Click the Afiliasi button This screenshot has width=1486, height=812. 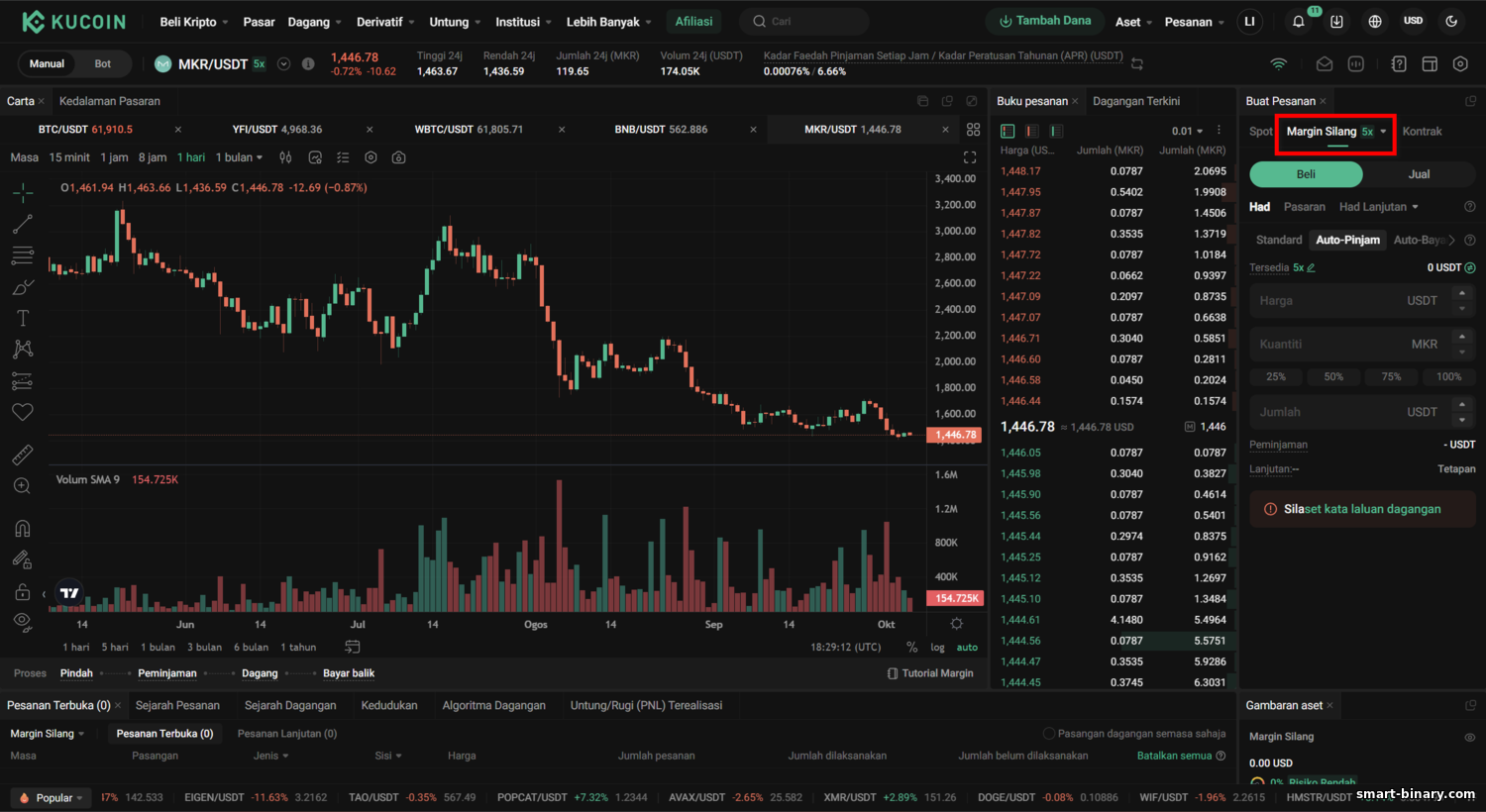(x=693, y=22)
